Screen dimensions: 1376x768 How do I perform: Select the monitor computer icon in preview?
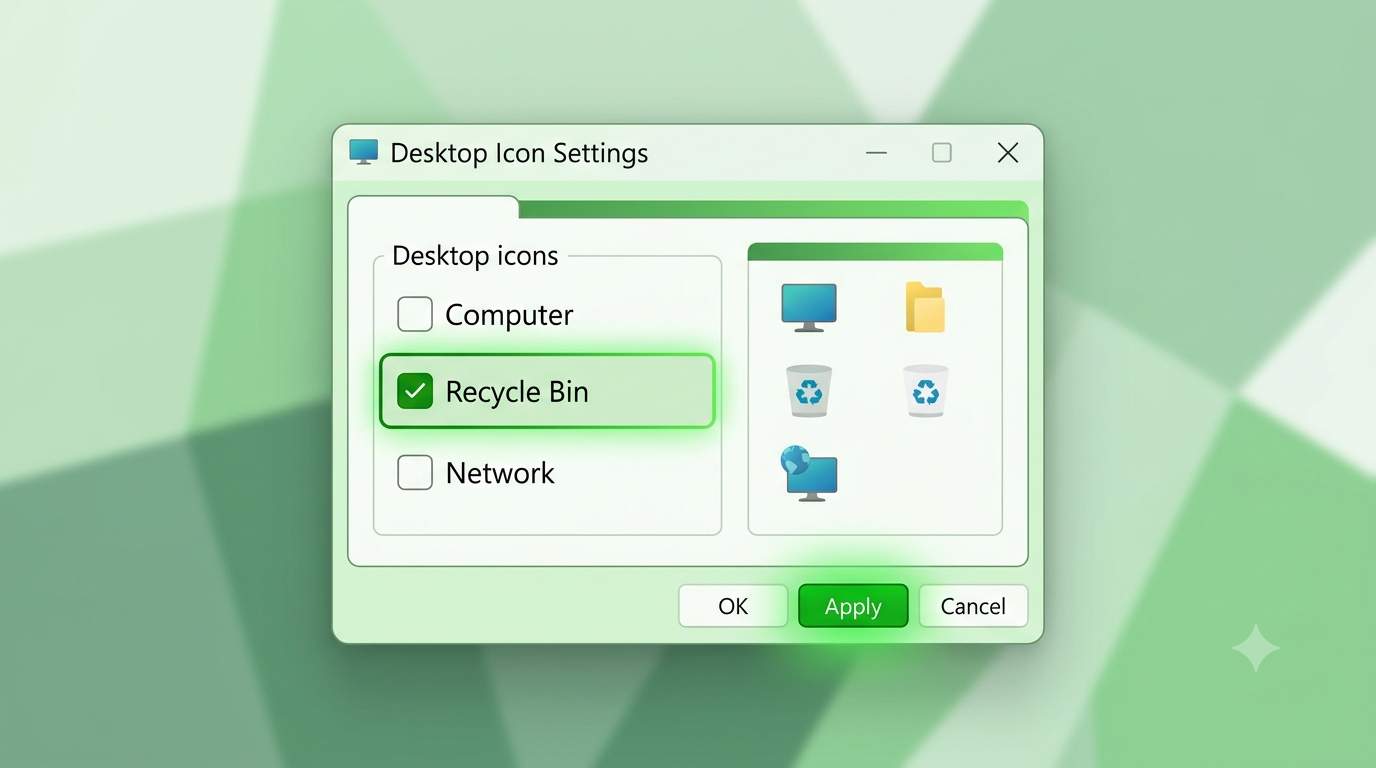point(808,308)
